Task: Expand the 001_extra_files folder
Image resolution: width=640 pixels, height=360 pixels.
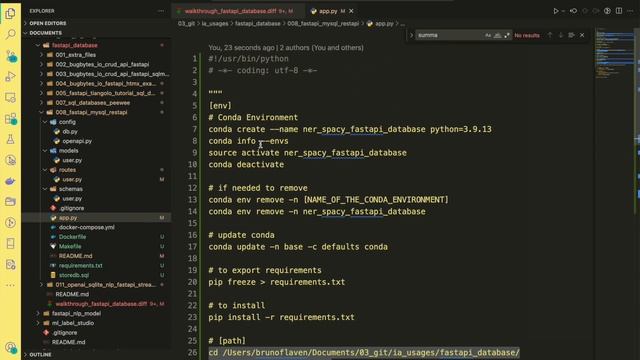Action: 76,55
